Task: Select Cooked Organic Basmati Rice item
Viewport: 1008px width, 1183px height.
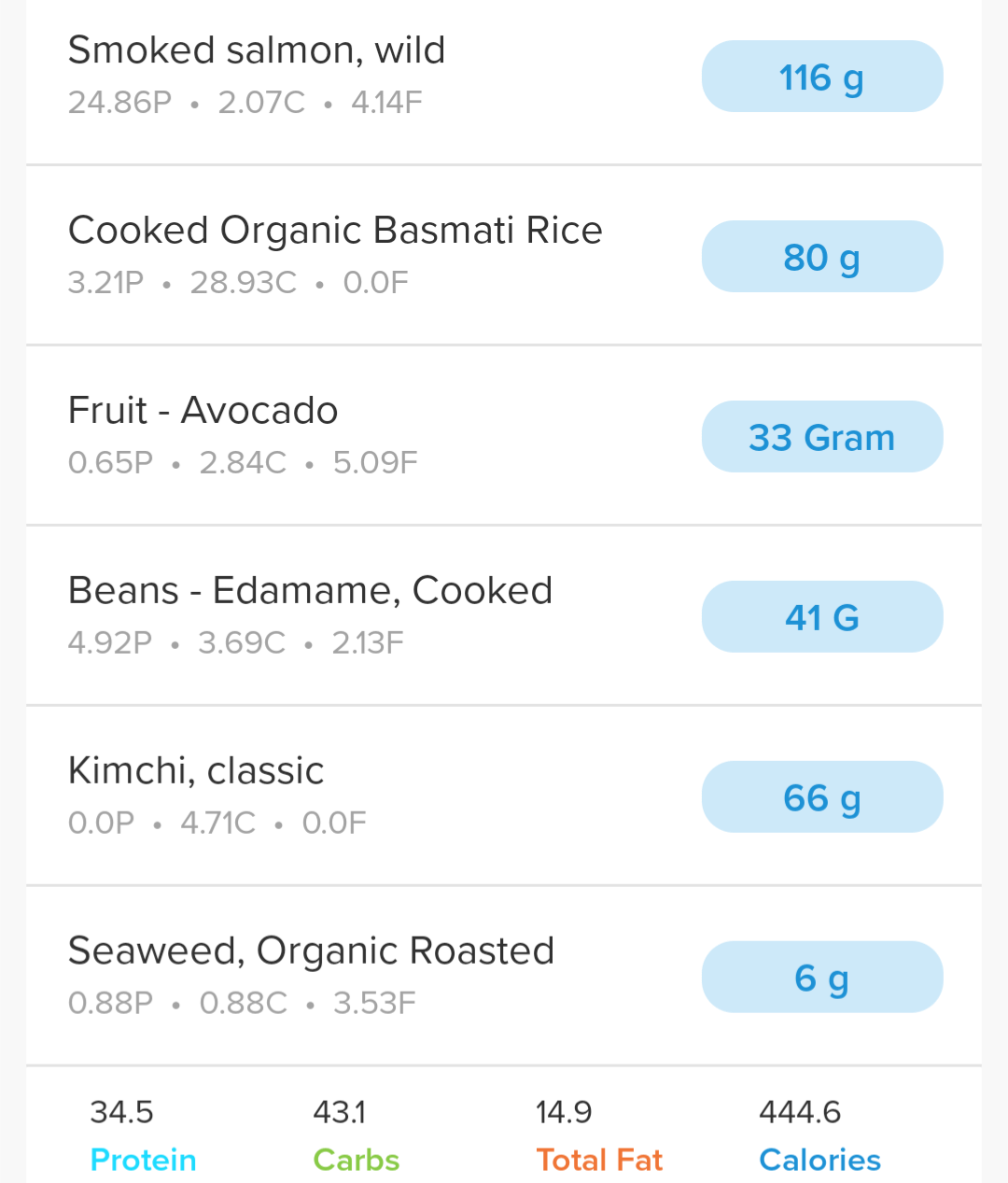Action: point(335,231)
